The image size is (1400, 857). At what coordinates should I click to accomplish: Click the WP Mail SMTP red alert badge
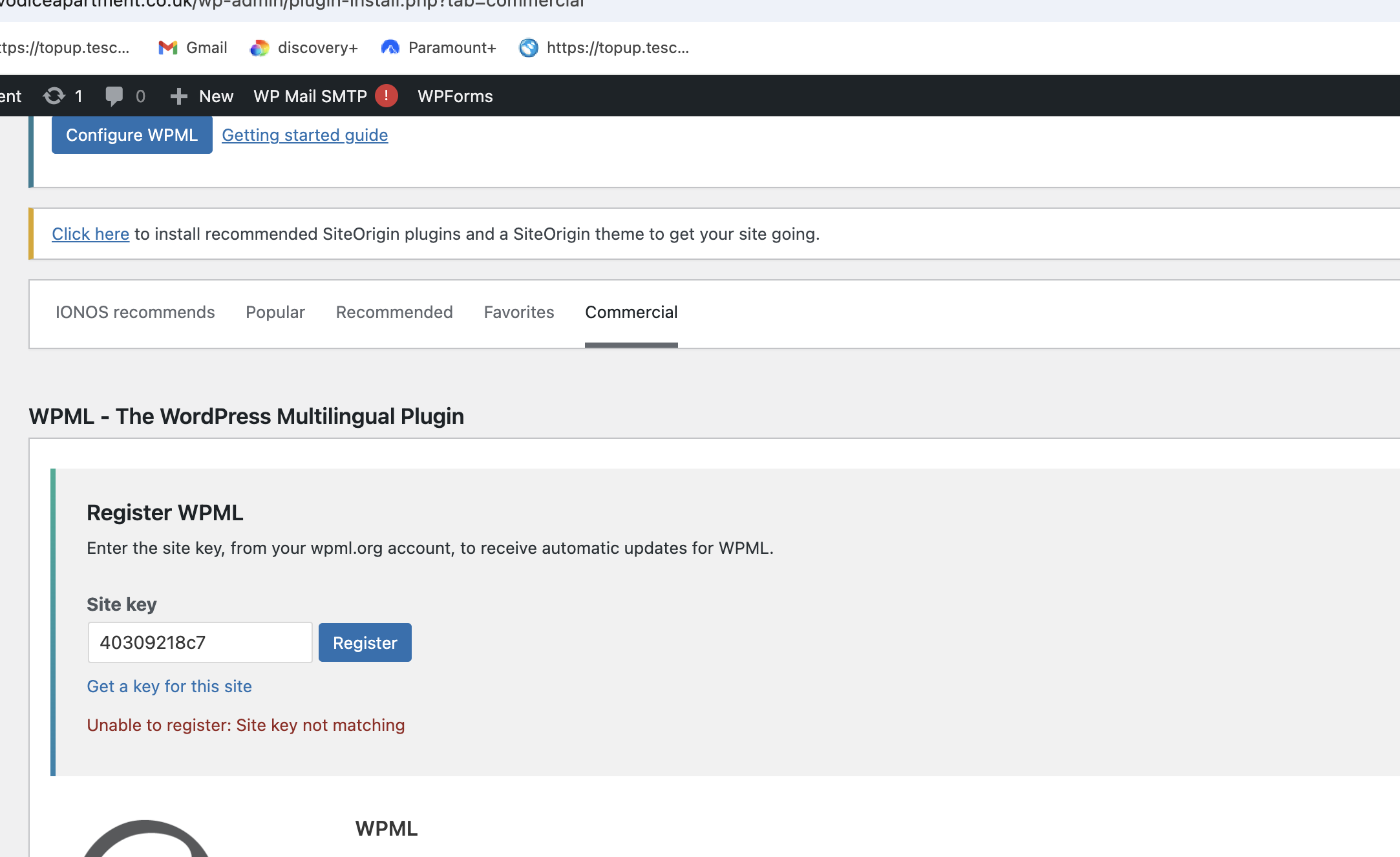(x=387, y=96)
